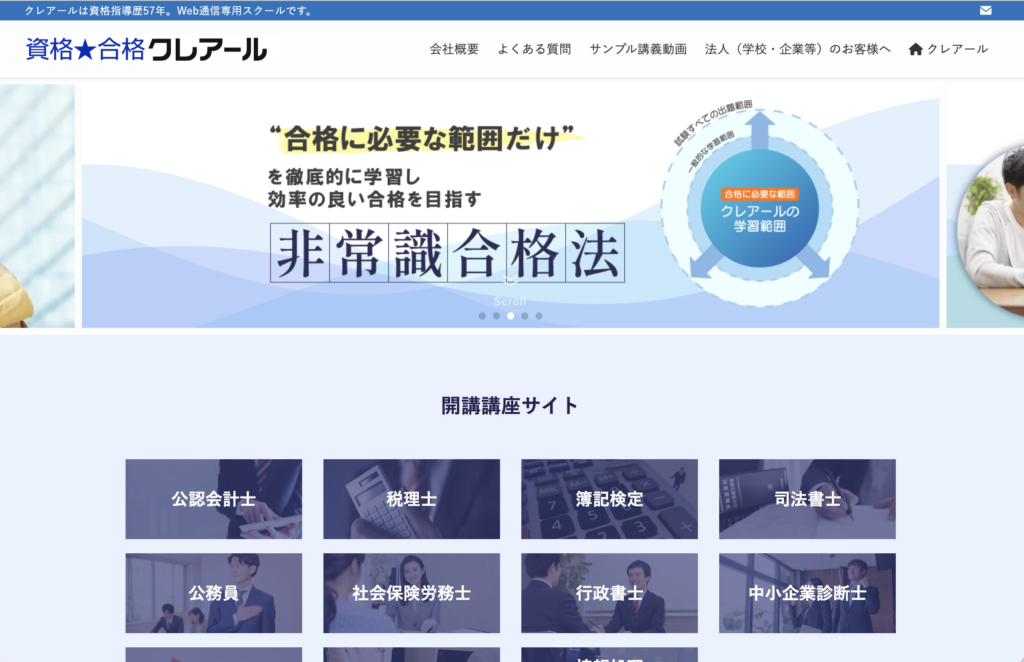Open the 司法書士 course tile
This screenshot has height=662, width=1024.
click(807, 499)
